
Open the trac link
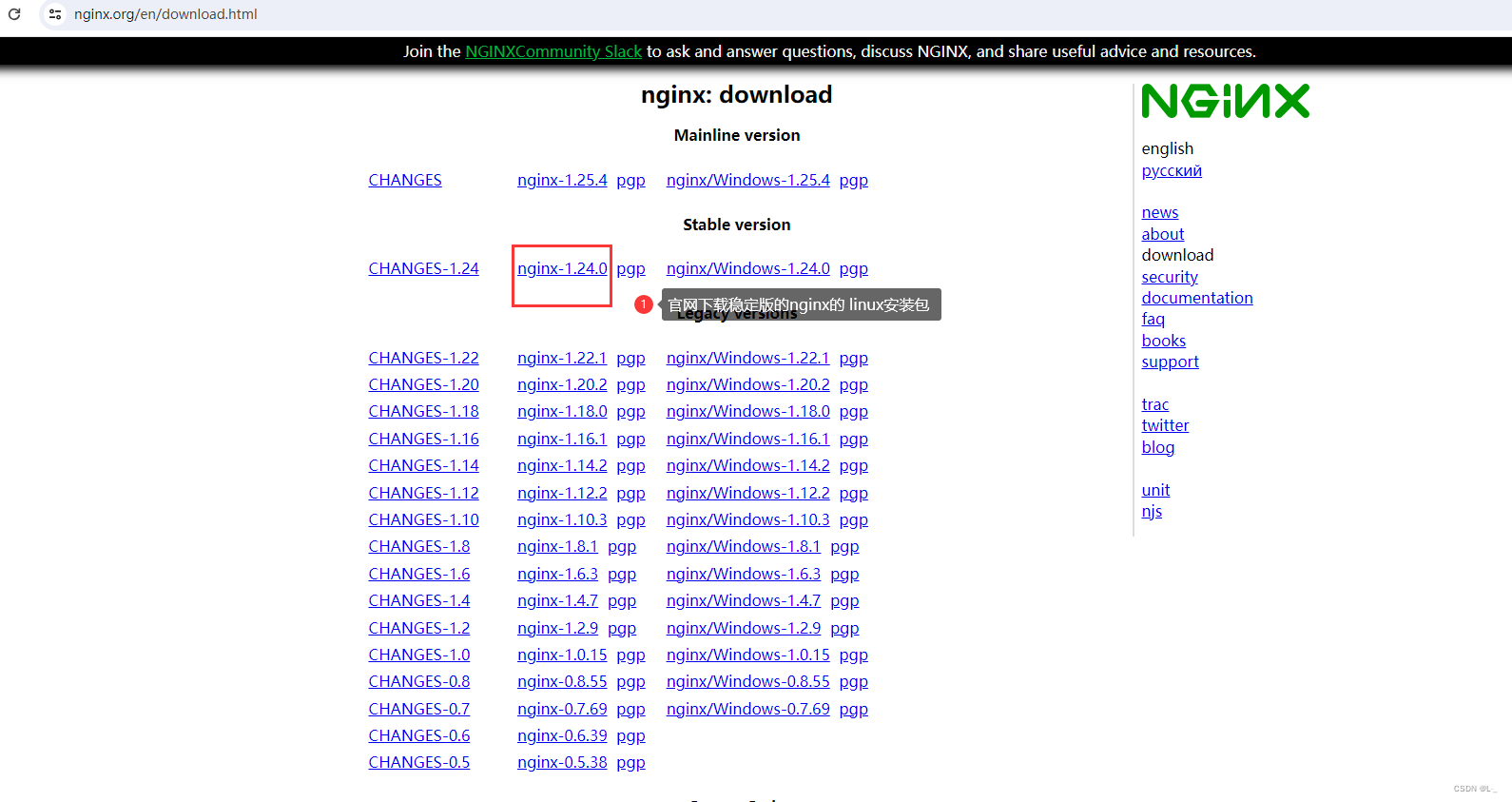click(1155, 404)
